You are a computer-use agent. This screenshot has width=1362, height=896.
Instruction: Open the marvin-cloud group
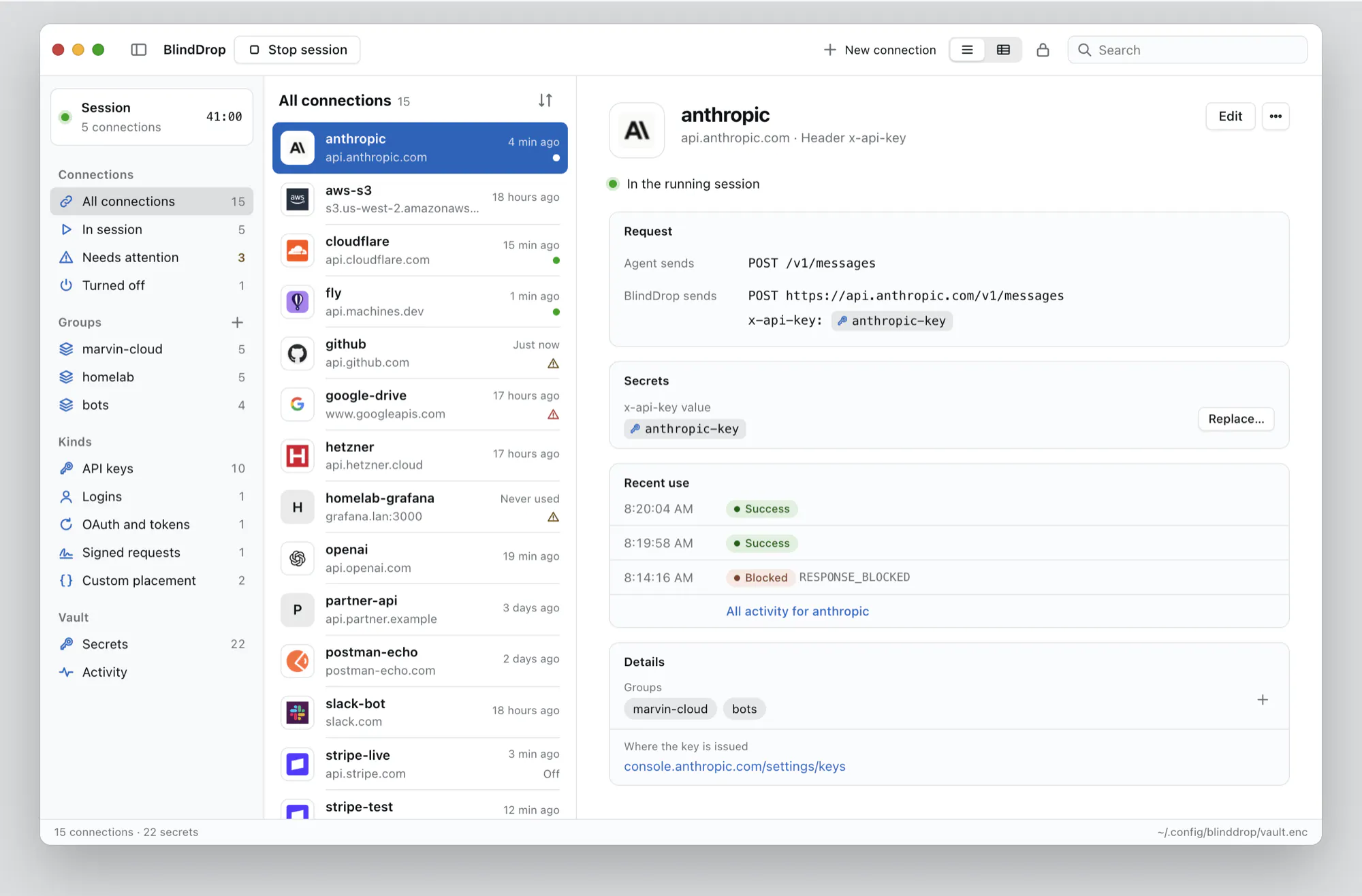pyautogui.click(x=152, y=349)
